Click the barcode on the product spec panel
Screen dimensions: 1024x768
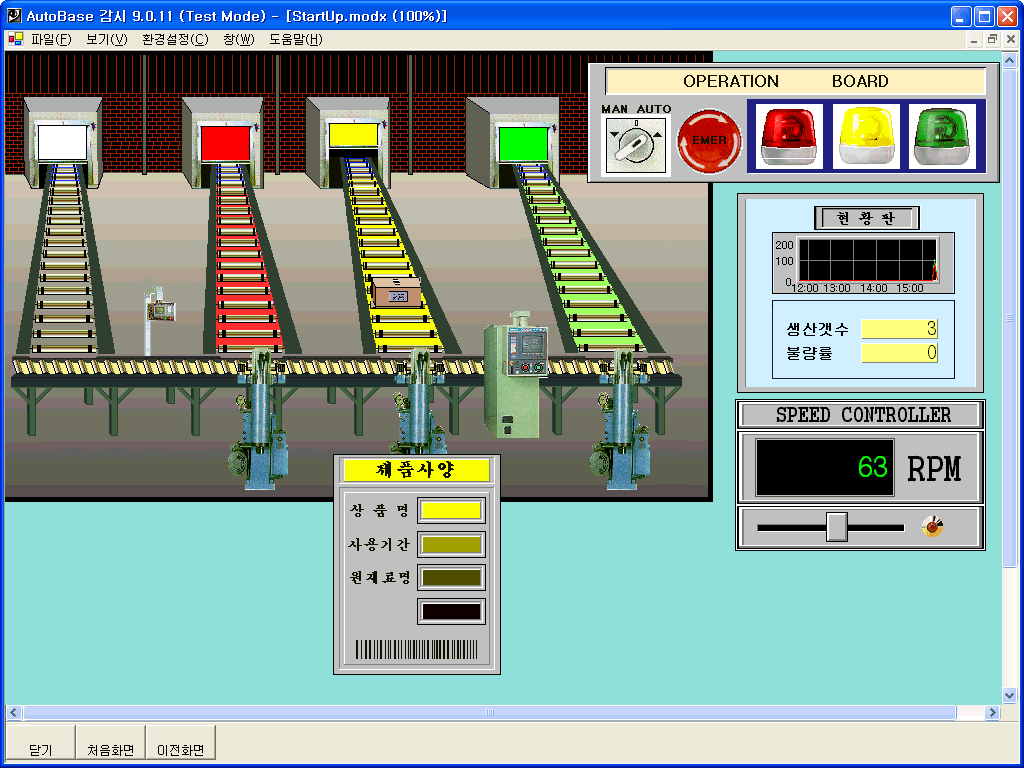tap(416, 651)
